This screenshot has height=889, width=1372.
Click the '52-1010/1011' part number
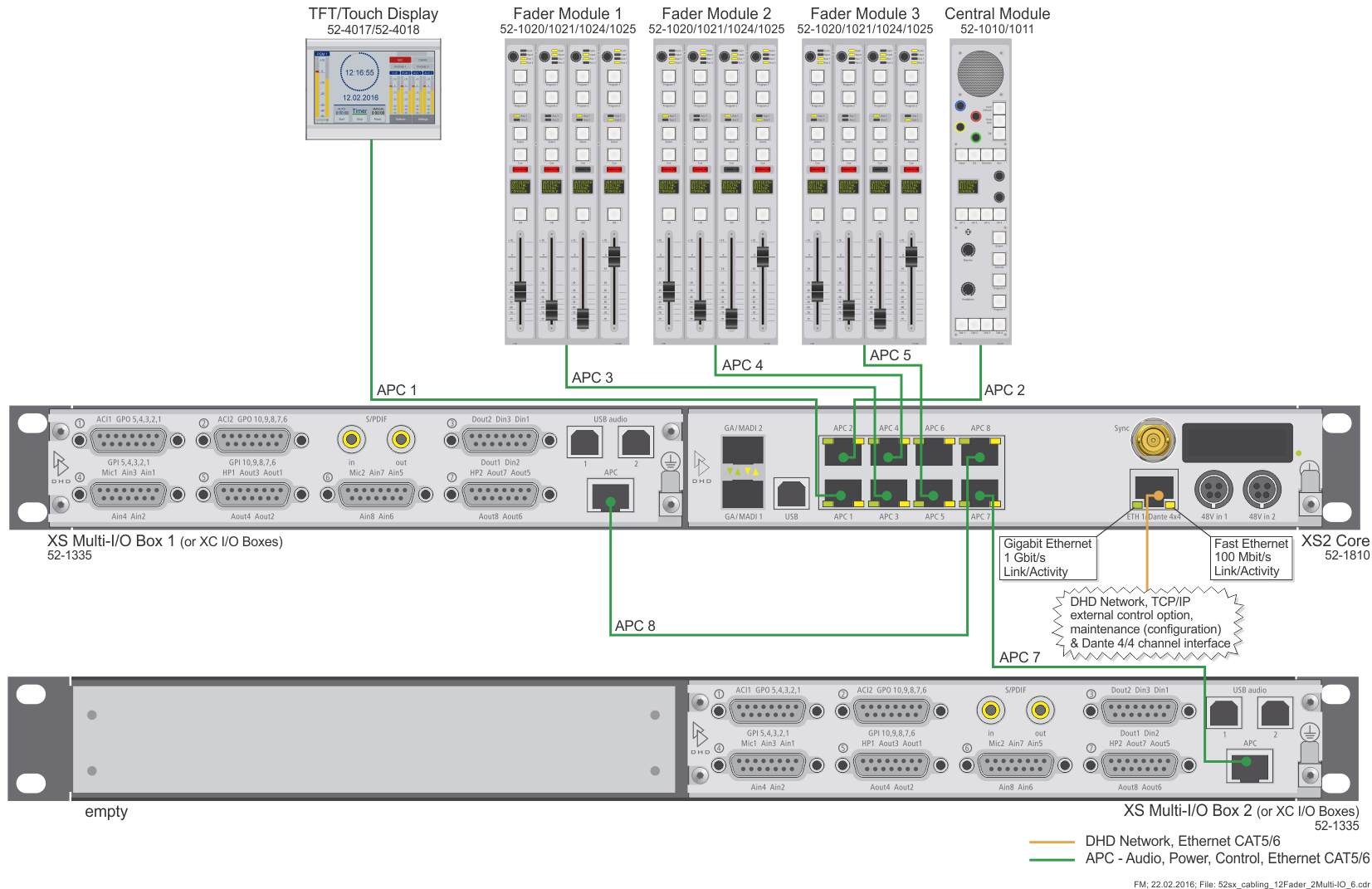click(997, 29)
